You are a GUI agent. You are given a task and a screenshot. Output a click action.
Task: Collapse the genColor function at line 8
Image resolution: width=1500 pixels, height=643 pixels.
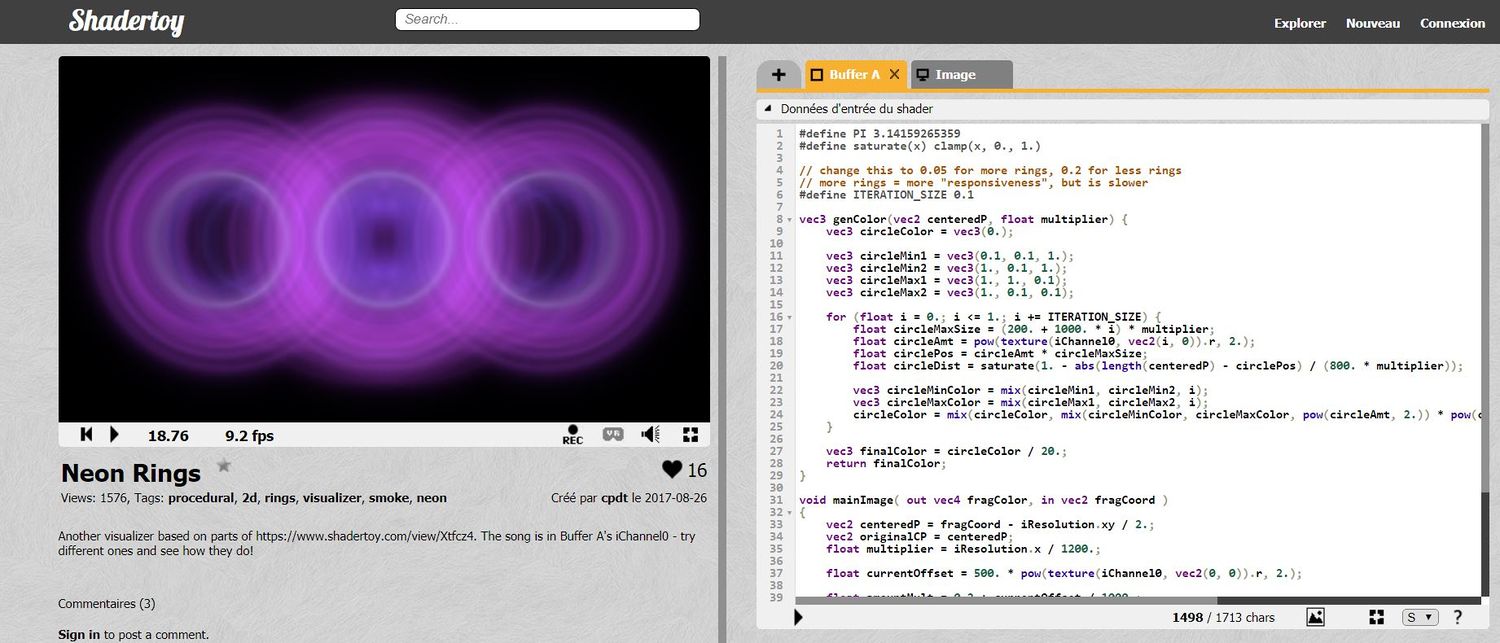[791, 219]
